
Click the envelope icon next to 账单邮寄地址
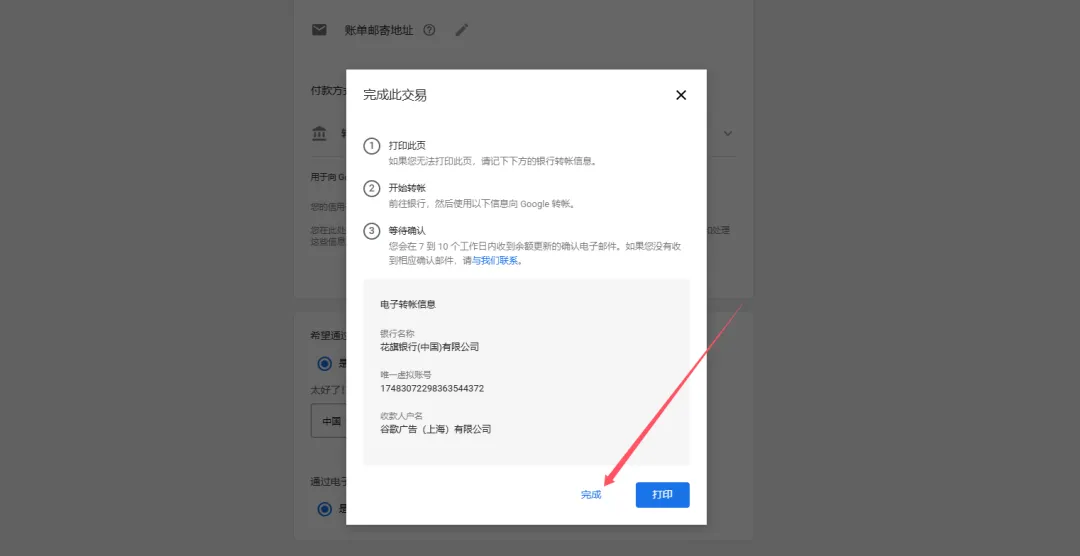(x=319, y=30)
